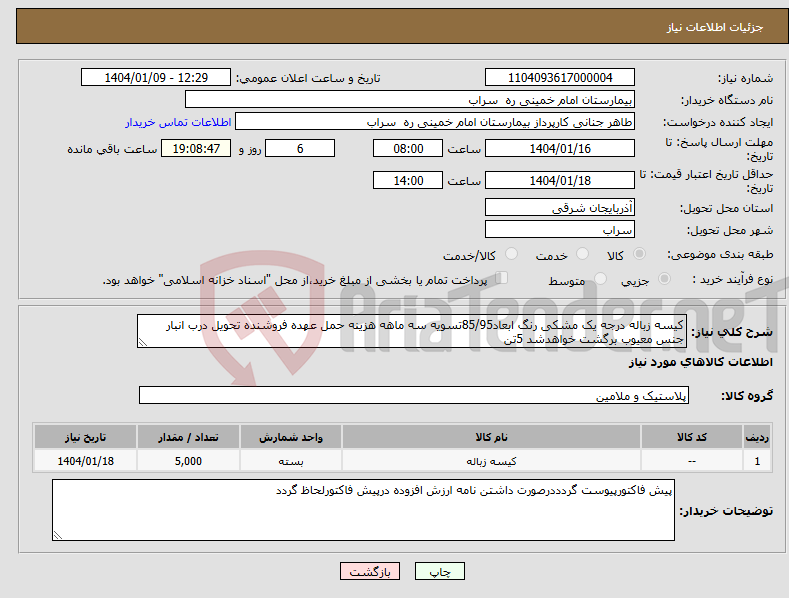Click the buyer notes textarea
The width and height of the screenshot is (789, 598).
363,510
